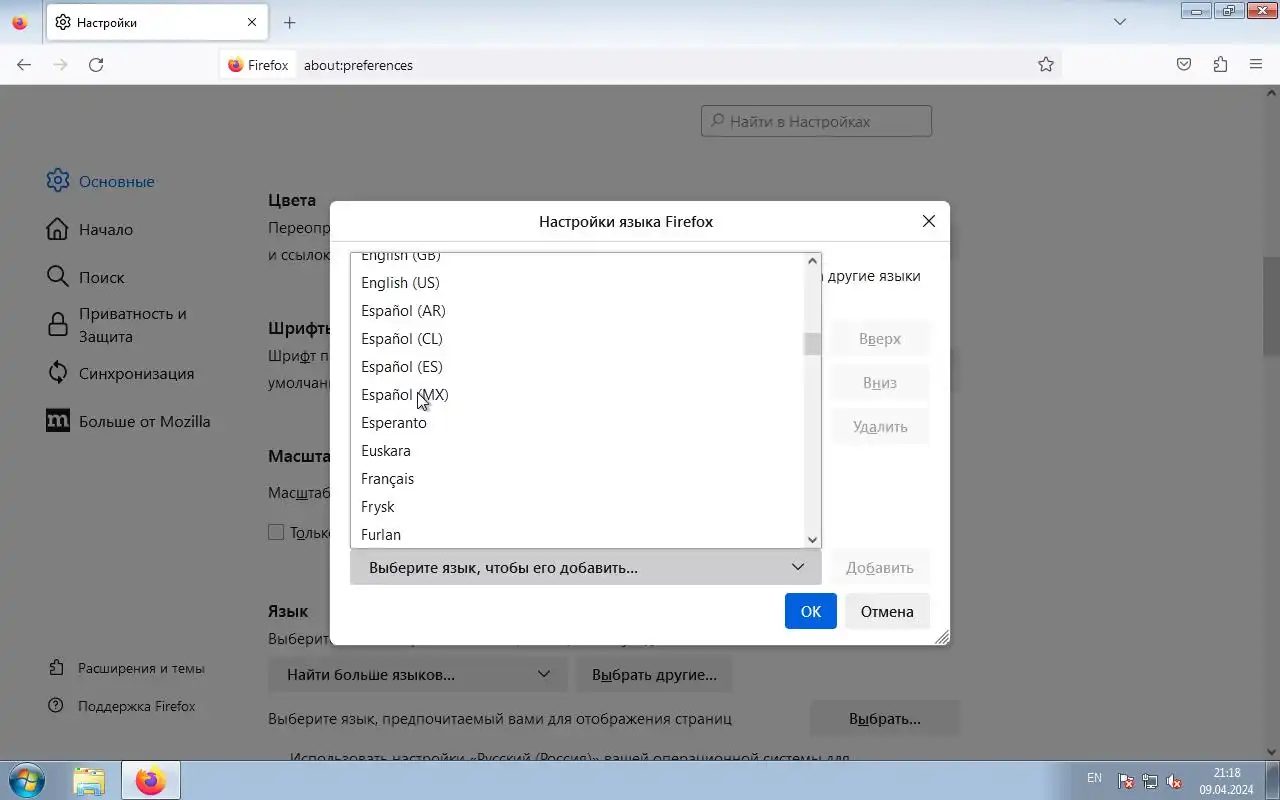
Task: Select Français in language list
Action: pos(577,479)
